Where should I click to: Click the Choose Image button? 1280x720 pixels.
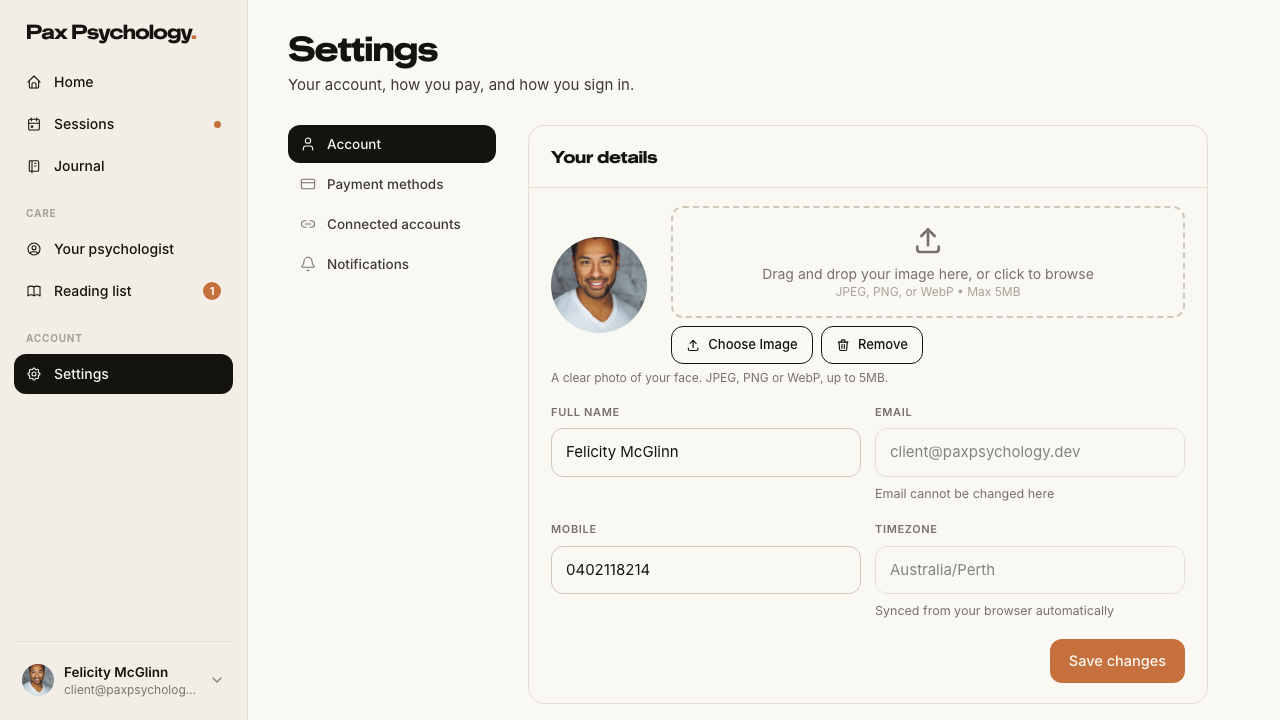742,345
